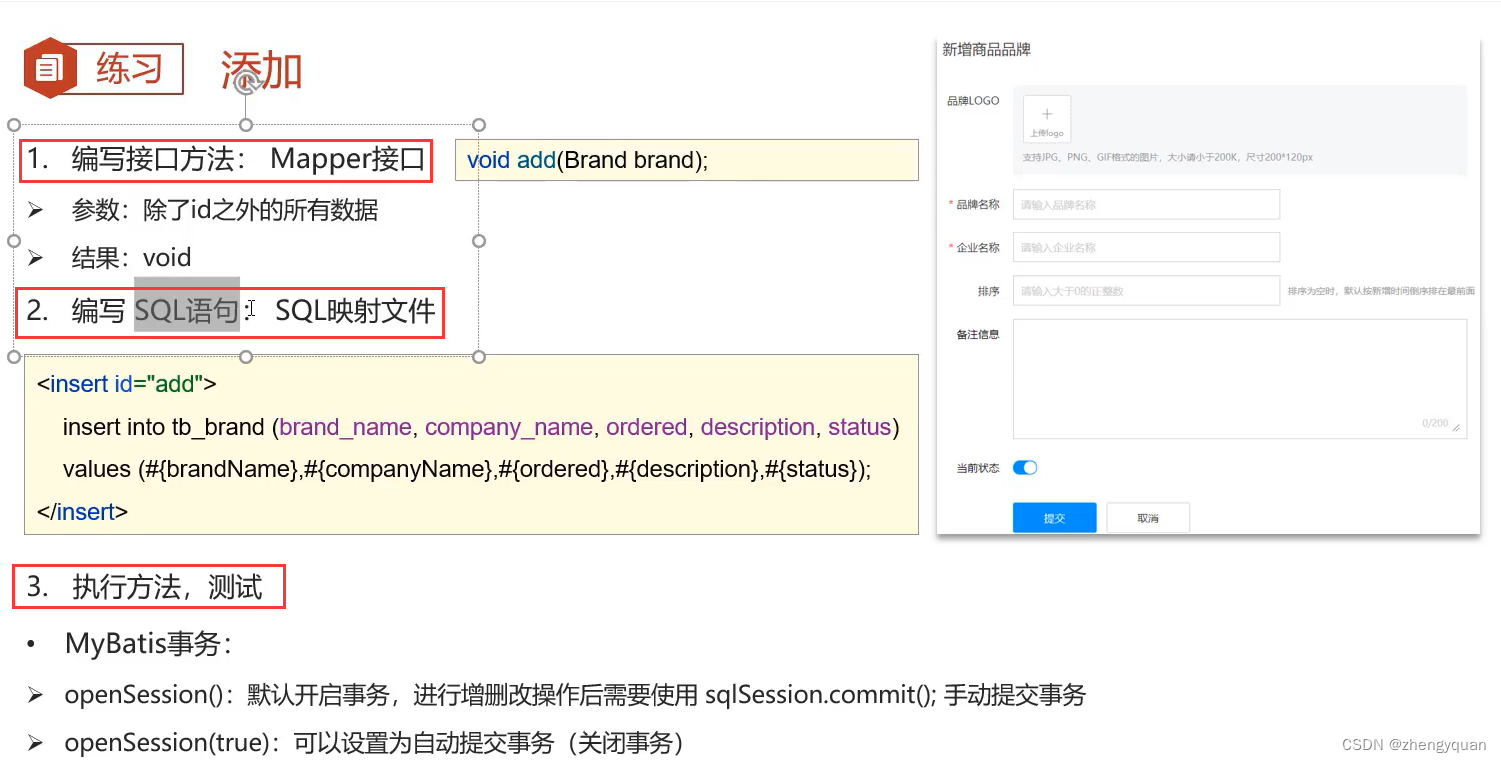Viewport: 1501px width, 763px height.
Task: Click the 'MyBatis事务：' bullet
Action: click(x=129, y=643)
